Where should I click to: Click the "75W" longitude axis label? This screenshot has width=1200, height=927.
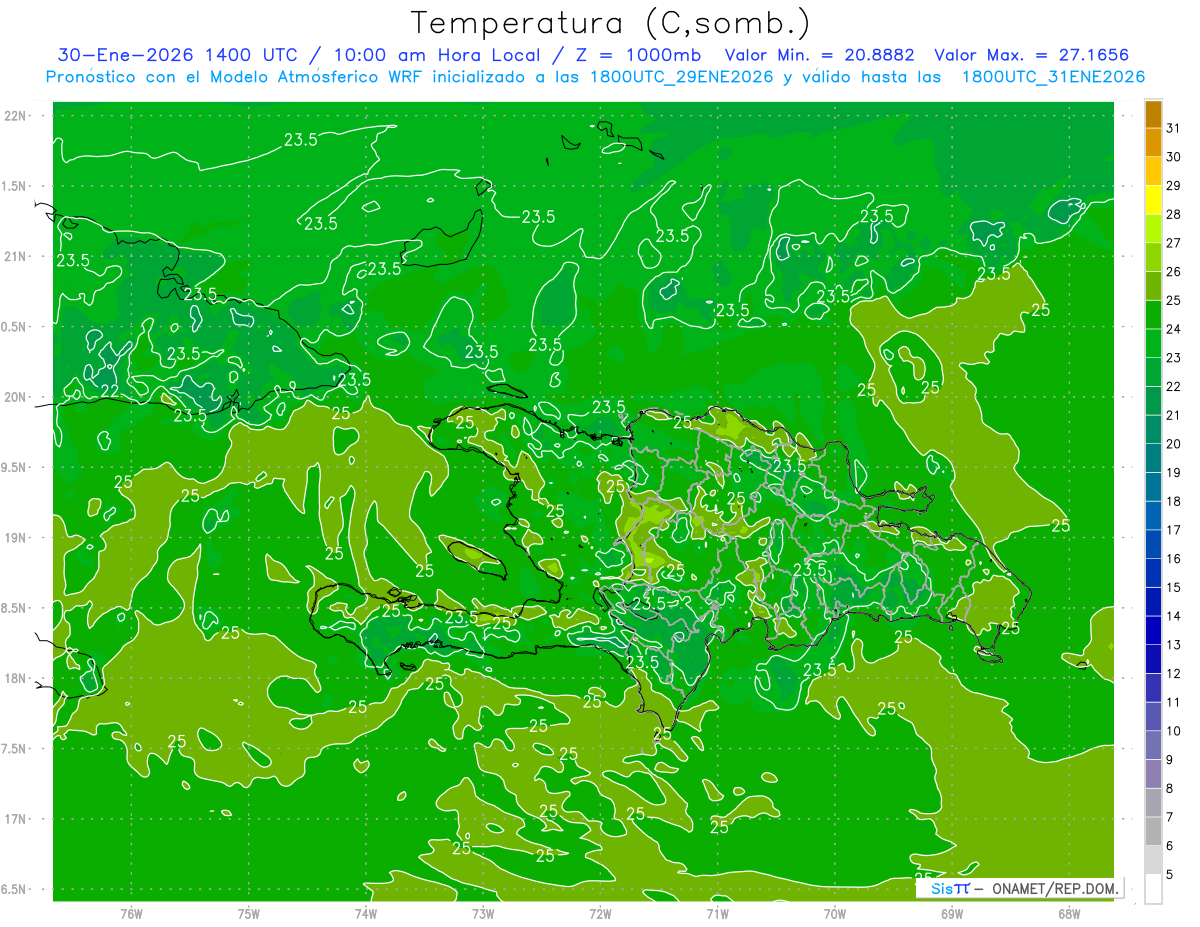pyautogui.click(x=248, y=914)
